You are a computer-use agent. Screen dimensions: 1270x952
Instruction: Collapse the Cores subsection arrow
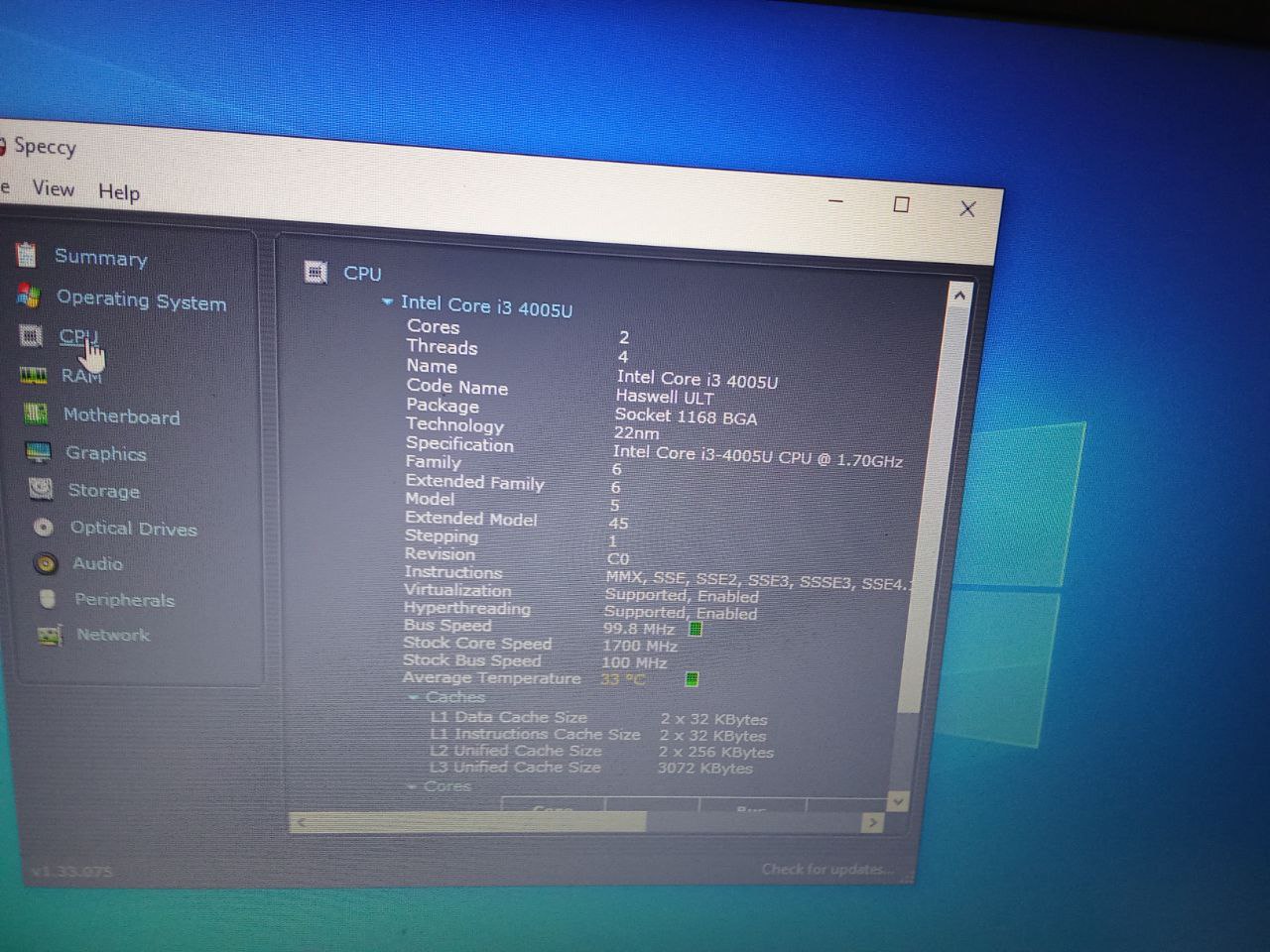(x=412, y=786)
